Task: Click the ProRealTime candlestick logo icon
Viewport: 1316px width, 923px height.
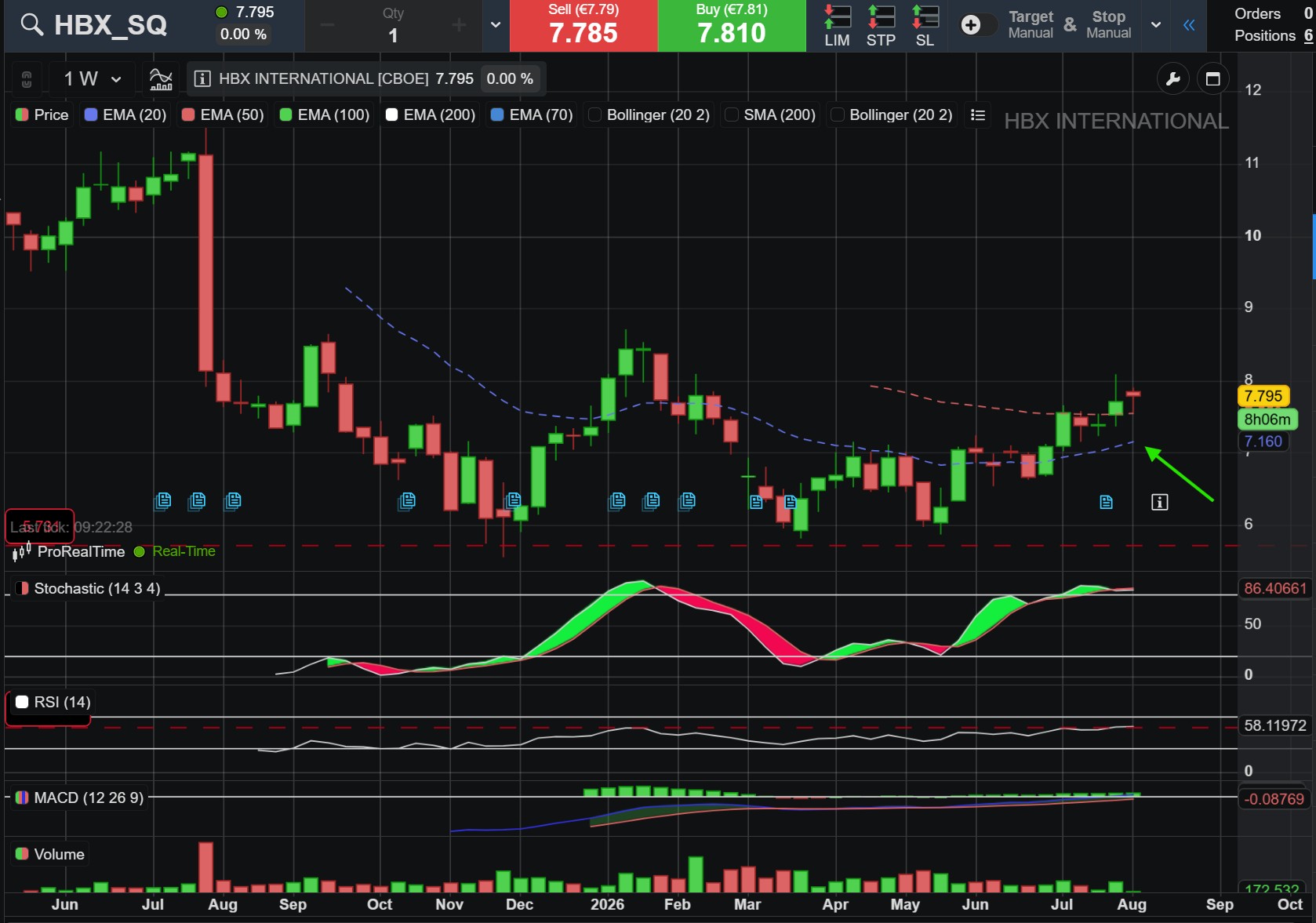Action: pyautogui.click(x=22, y=551)
